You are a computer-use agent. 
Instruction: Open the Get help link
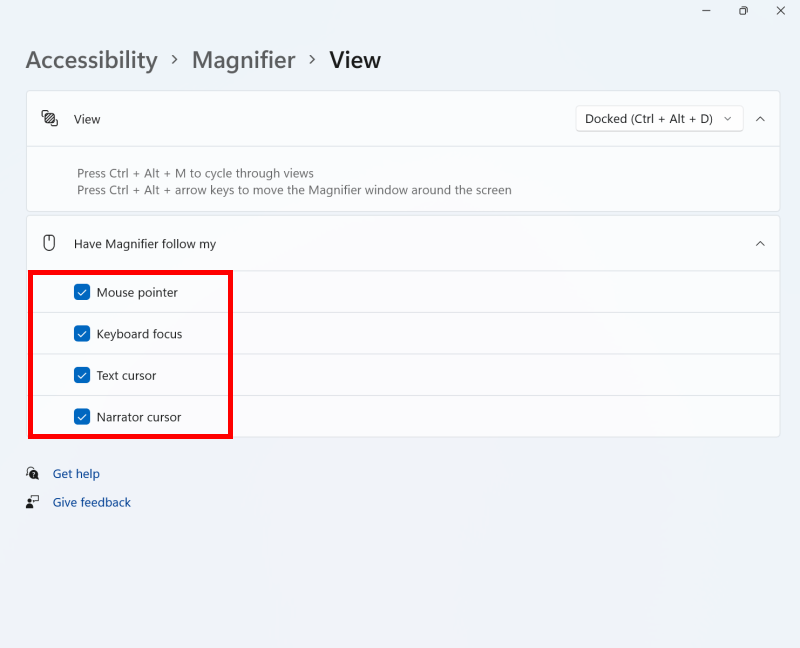[76, 473]
